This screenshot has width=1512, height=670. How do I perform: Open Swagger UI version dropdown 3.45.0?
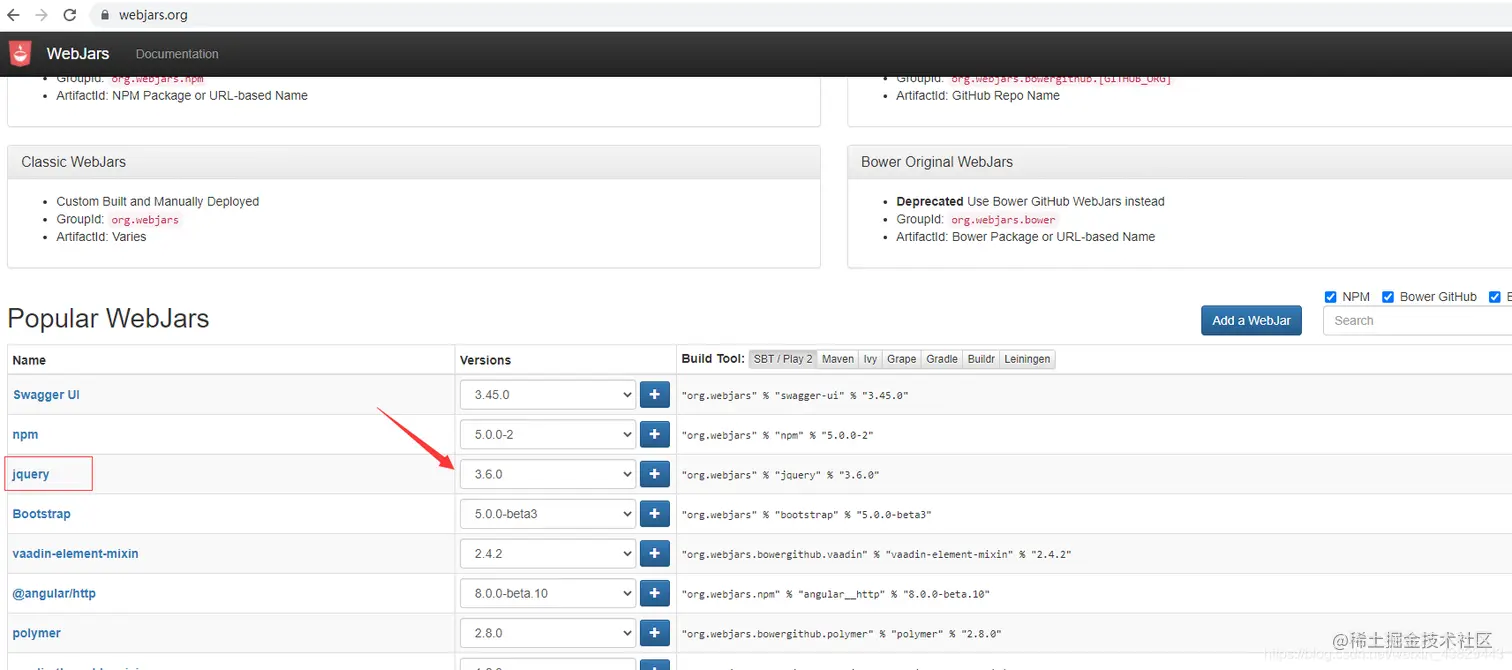(x=548, y=395)
